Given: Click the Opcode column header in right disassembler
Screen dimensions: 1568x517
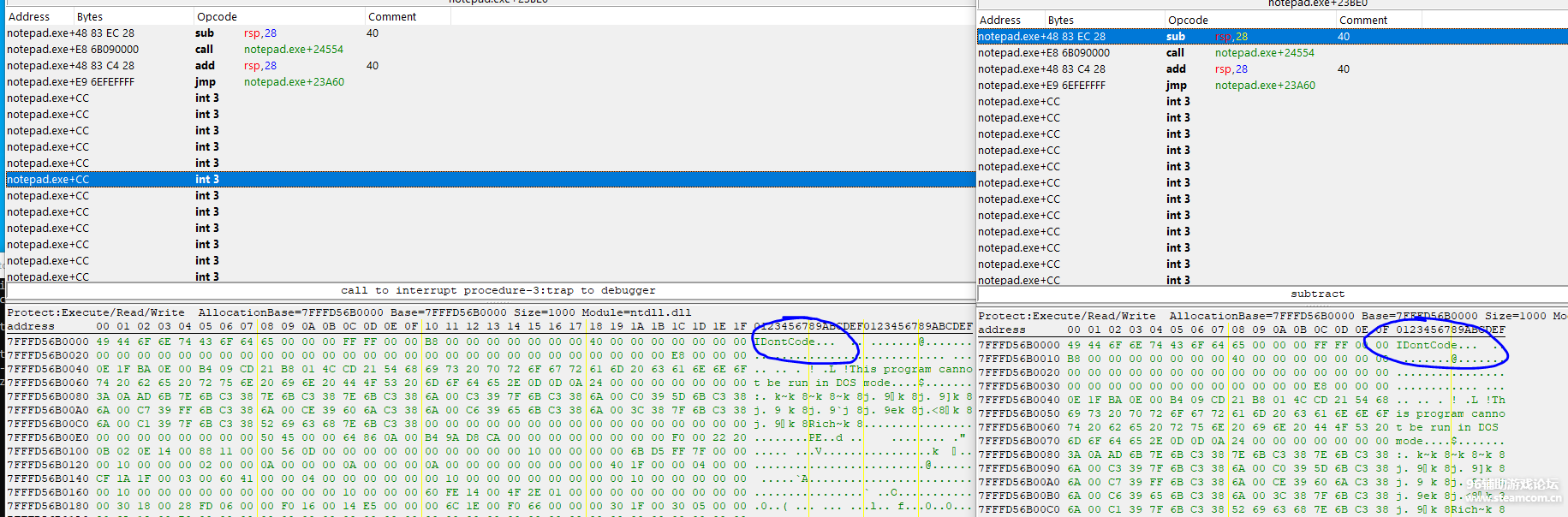Looking at the screenshot, I should click(1188, 20).
